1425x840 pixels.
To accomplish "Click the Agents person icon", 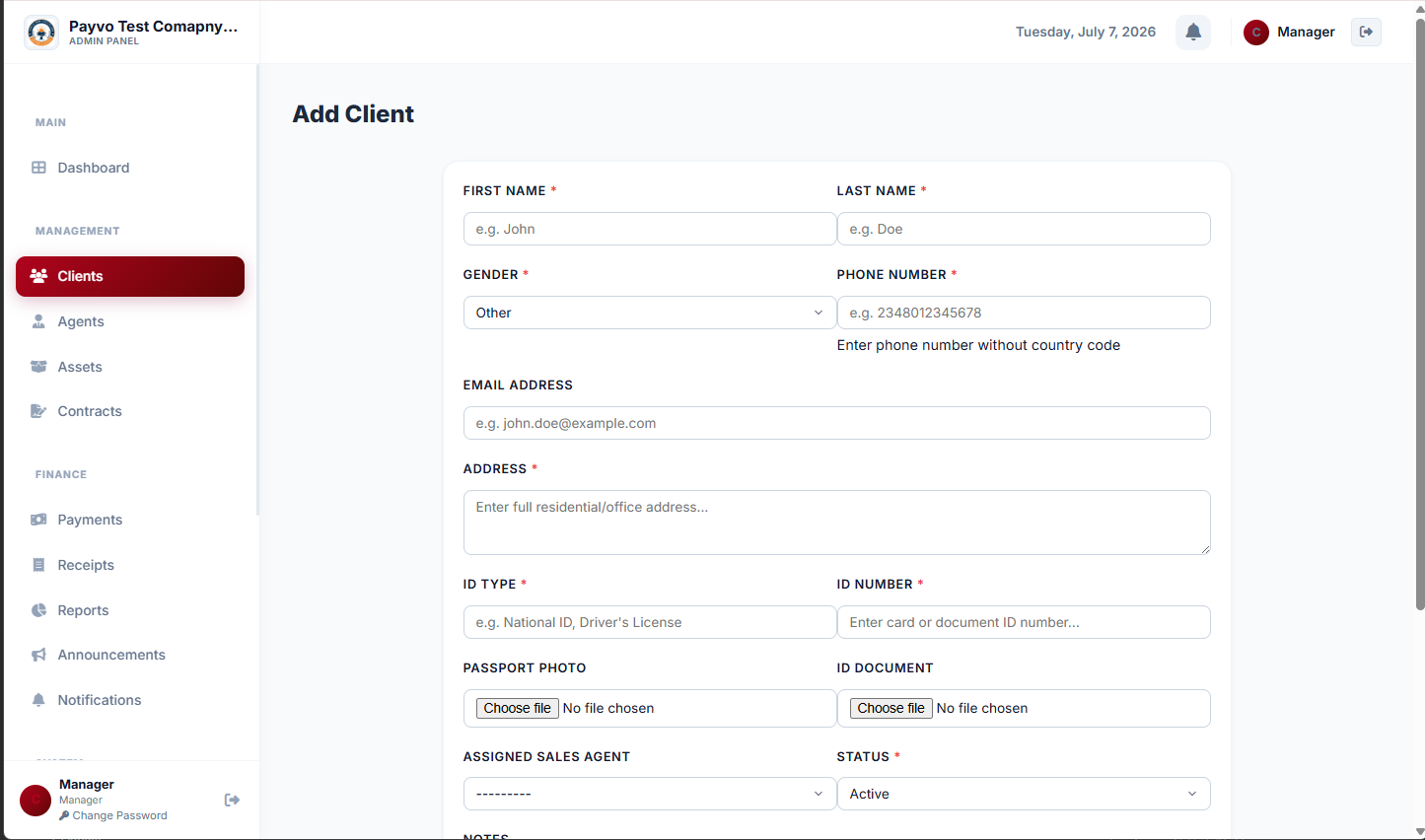I will click(x=38, y=321).
